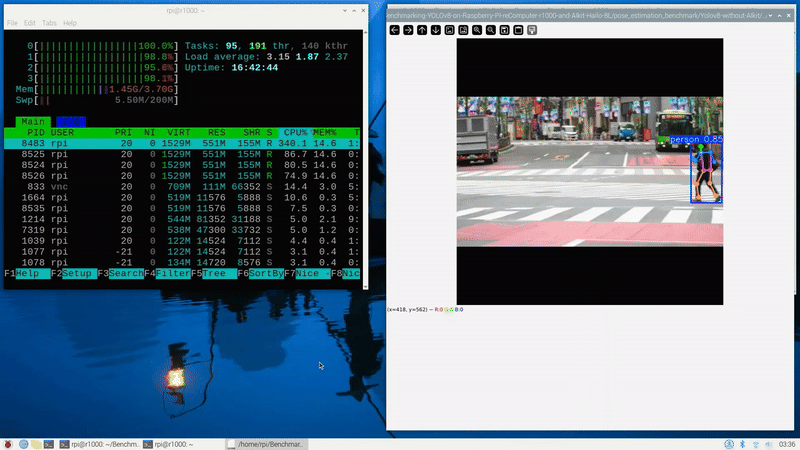Switch to the blue I/O tab in htop
The image size is (800, 450).
coord(71,121)
